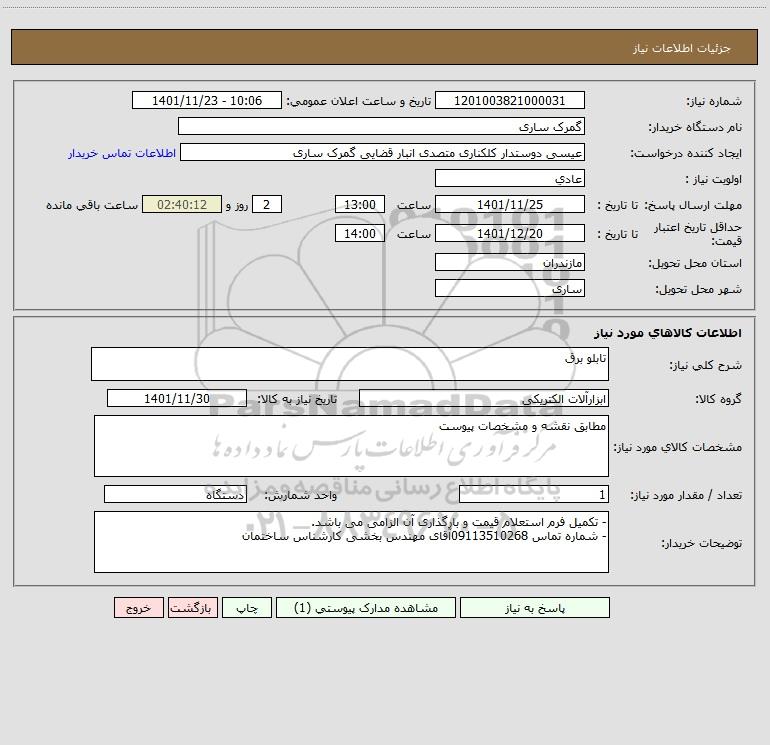Click the label 'نام دستگاه خریدار:'
770x745 pixels.
(x=695, y=128)
